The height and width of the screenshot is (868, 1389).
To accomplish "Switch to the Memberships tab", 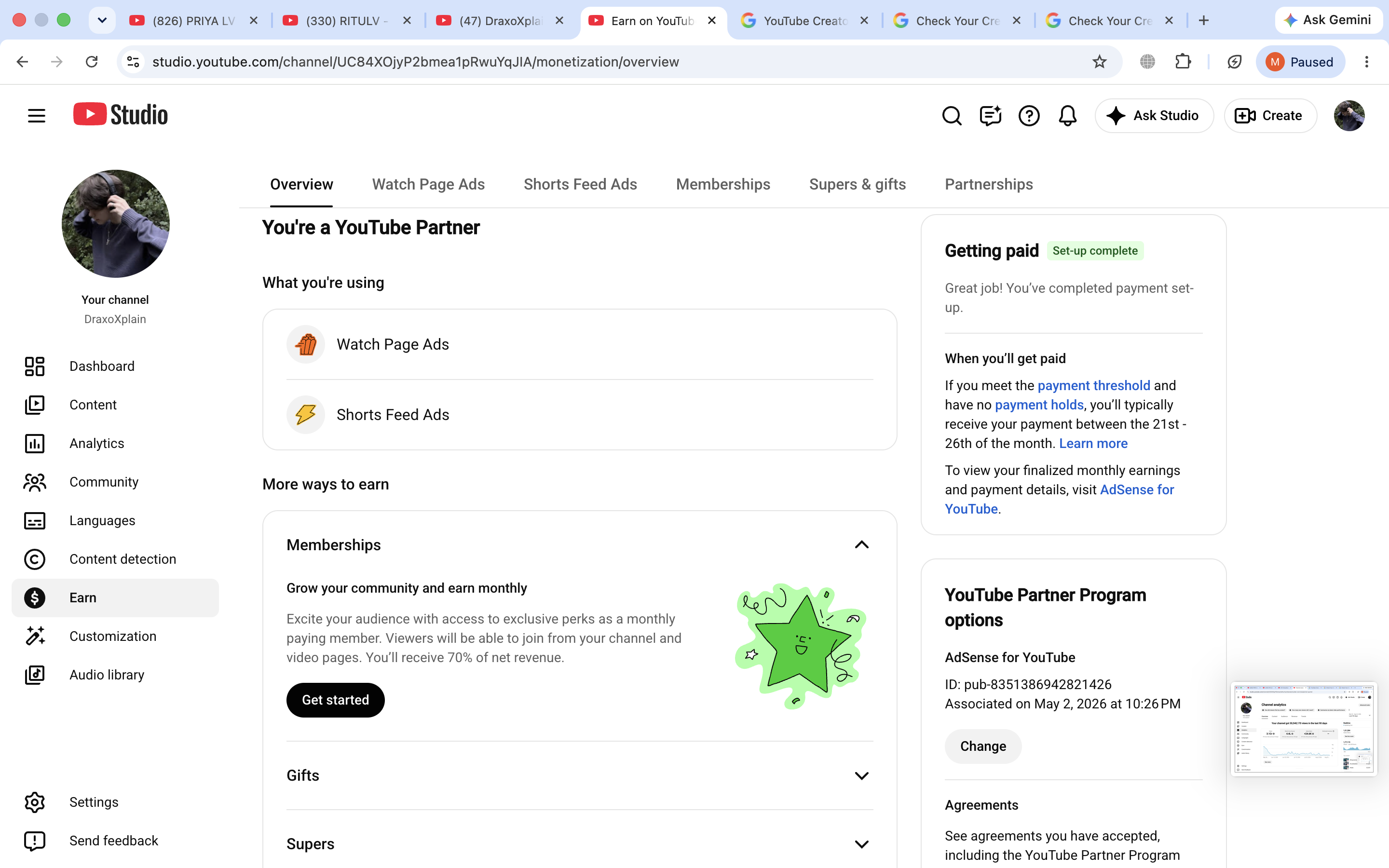I will point(723,184).
